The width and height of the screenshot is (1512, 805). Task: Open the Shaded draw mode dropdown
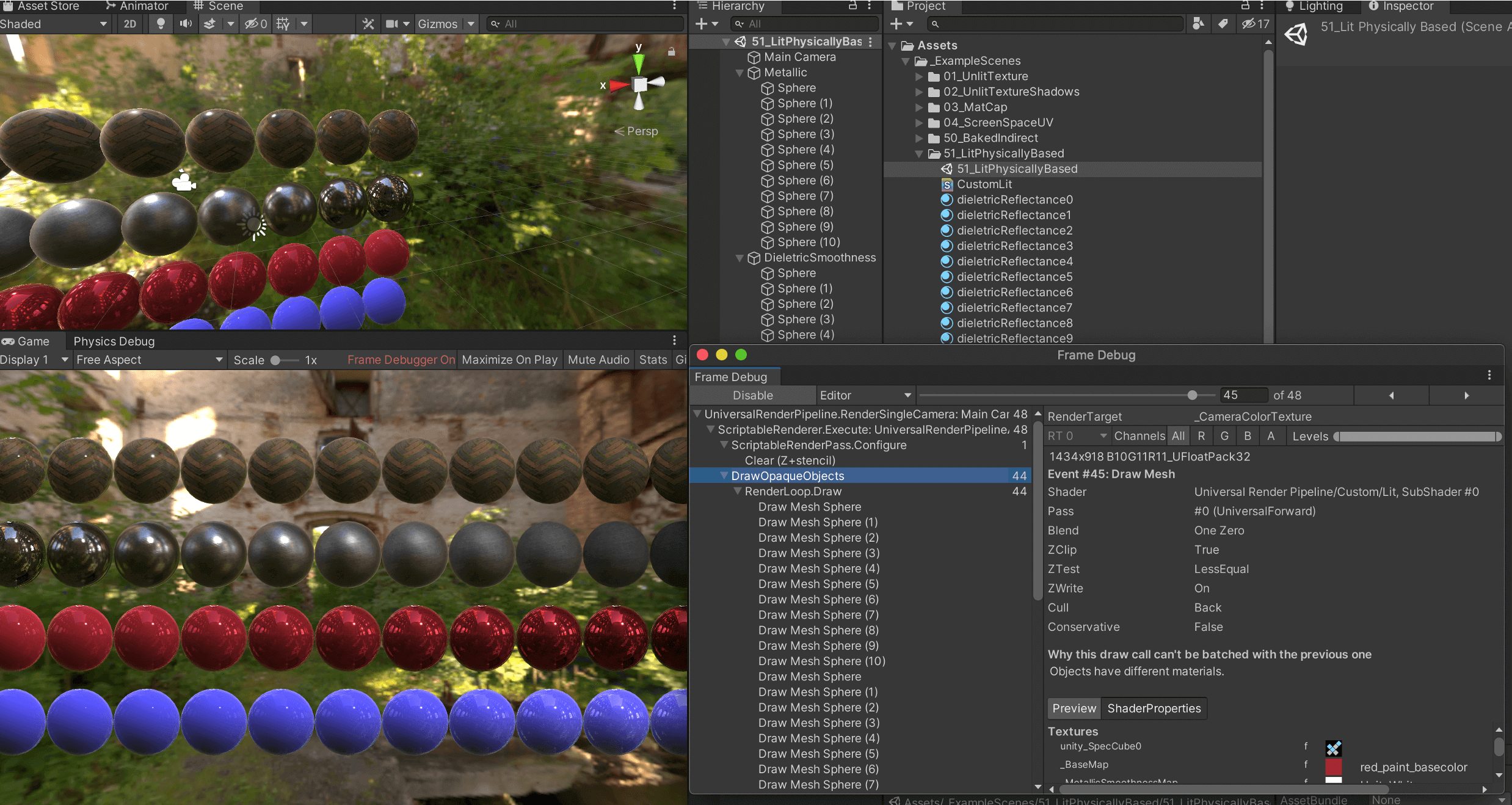[x=54, y=24]
